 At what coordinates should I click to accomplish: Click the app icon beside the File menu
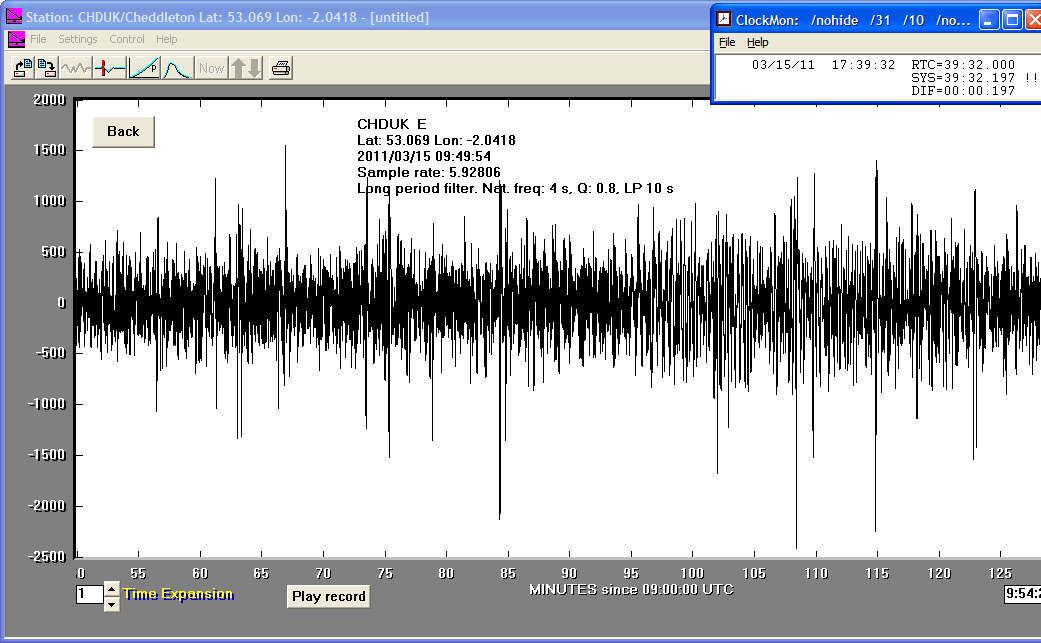point(17,39)
